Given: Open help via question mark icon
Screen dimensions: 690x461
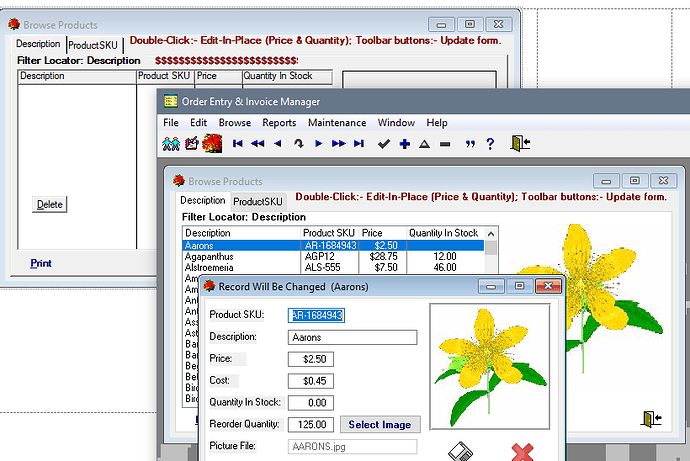Looking at the screenshot, I should point(490,144).
